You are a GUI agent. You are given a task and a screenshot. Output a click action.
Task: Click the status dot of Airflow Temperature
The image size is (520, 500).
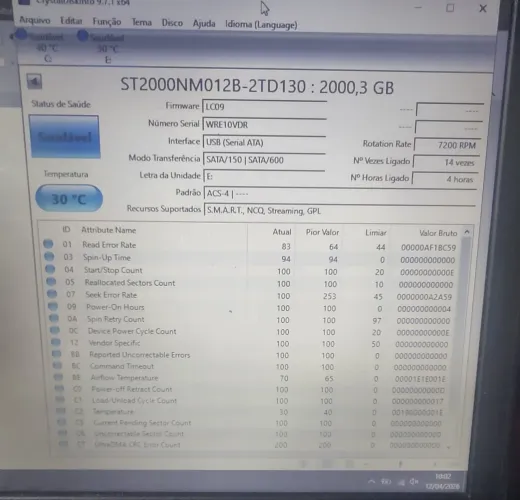pyautogui.click(x=58, y=377)
